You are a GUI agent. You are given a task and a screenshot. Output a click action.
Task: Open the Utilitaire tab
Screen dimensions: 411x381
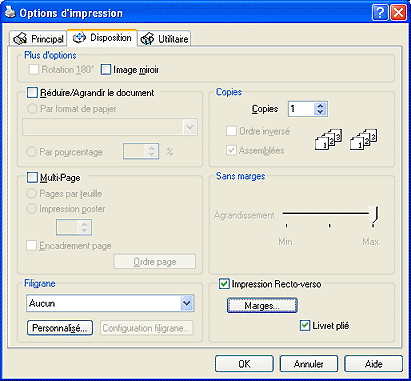[x=164, y=39]
